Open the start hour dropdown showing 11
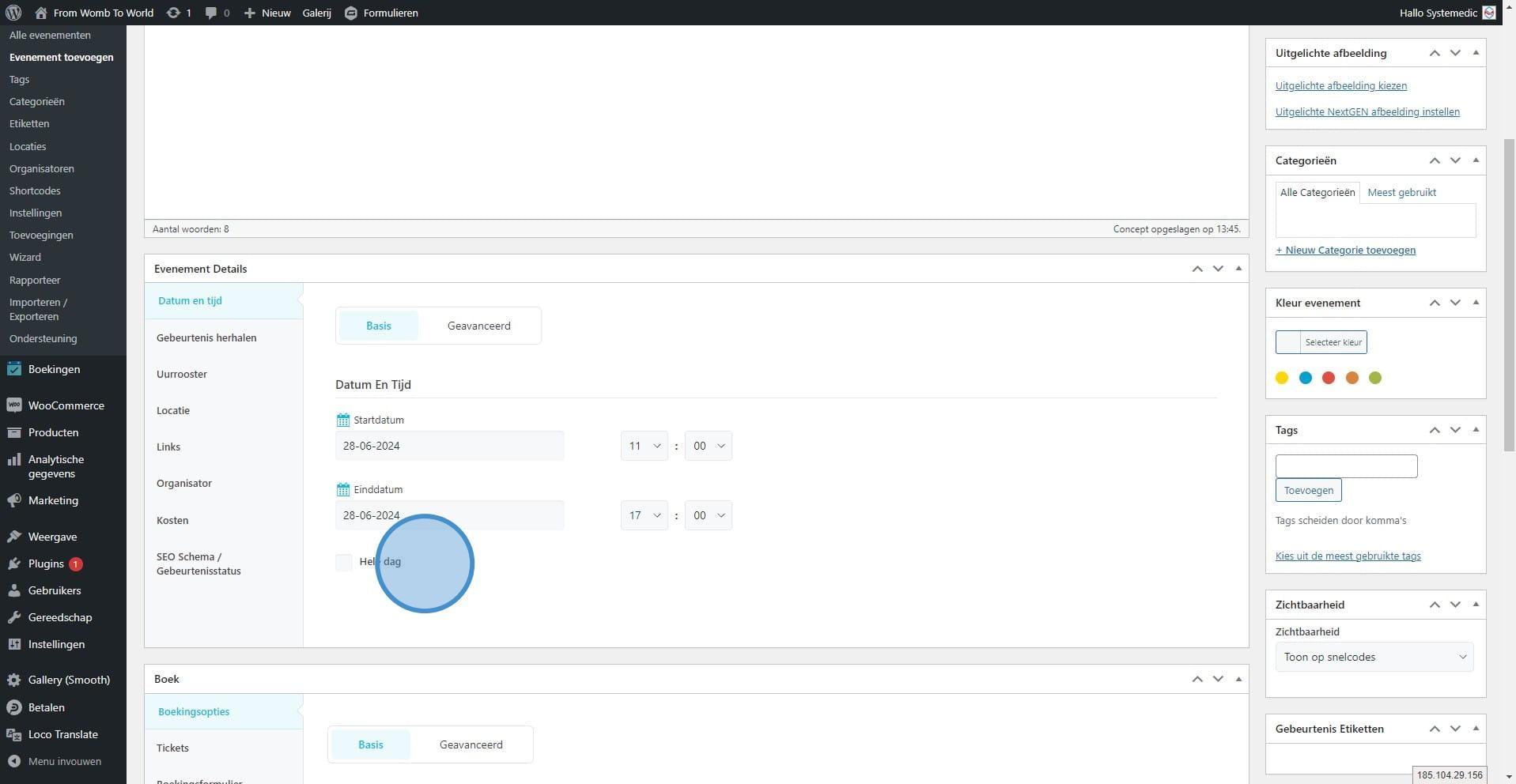The height and width of the screenshot is (784, 1516). (x=644, y=446)
